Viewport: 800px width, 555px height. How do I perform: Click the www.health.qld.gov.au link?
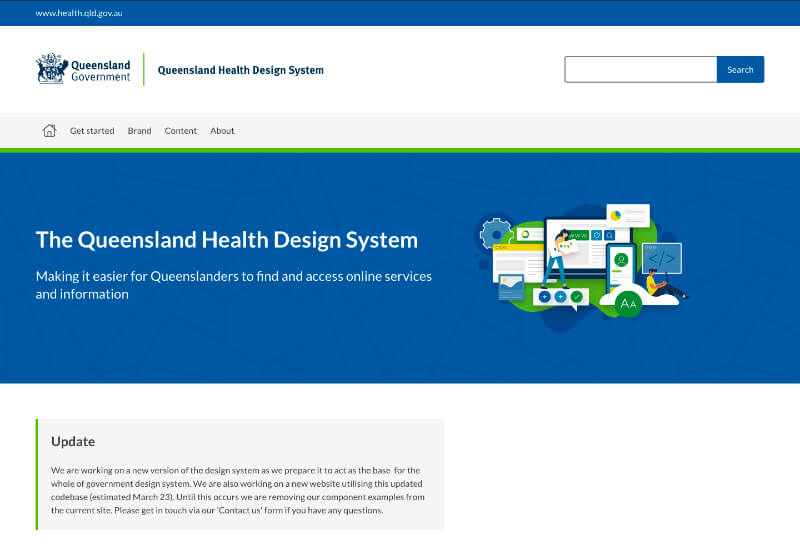[x=79, y=13]
